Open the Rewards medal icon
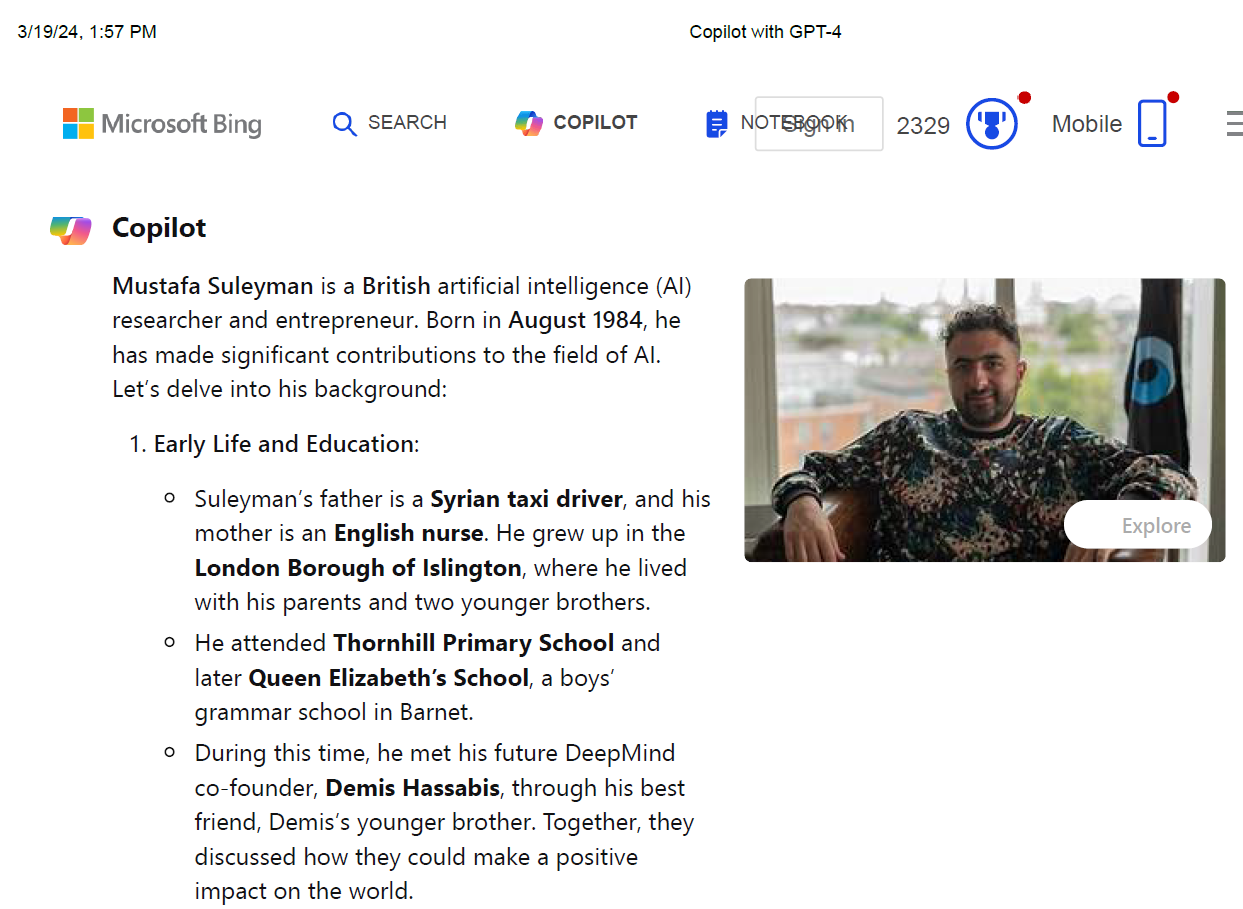1243x909 pixels. [x=991, y=124]
